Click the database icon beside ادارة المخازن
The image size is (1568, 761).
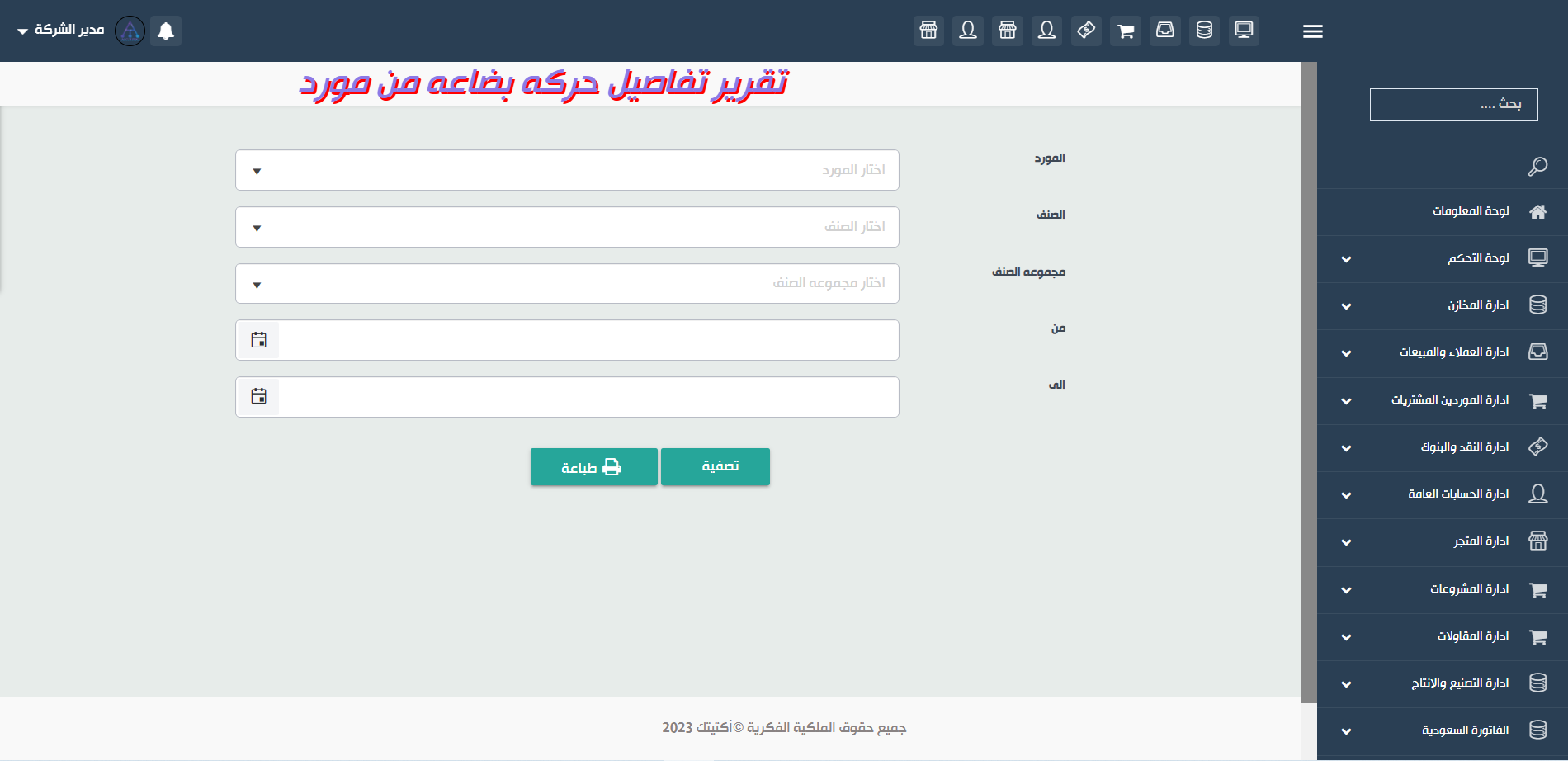[1537, 305]
